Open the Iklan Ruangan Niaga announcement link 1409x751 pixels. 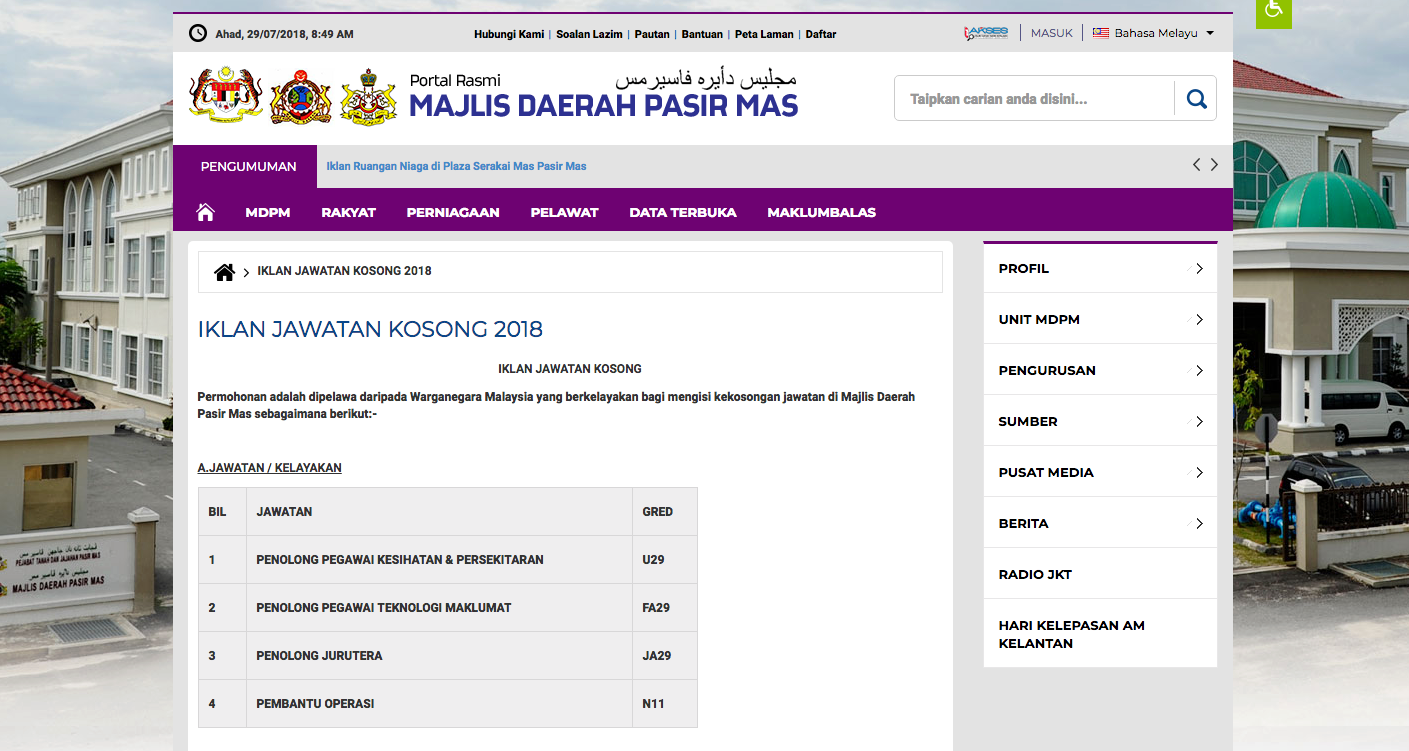(x=456, y=166)
